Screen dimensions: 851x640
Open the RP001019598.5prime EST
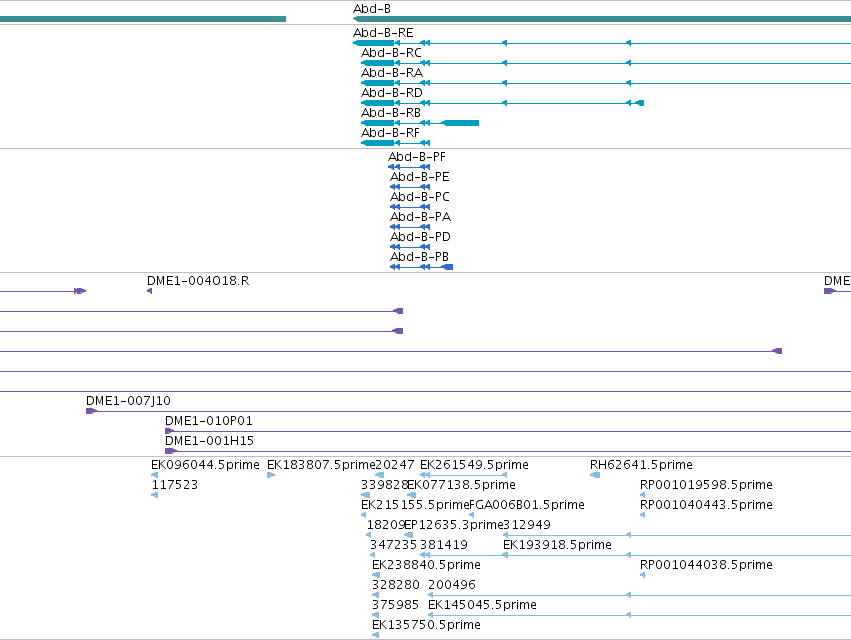tap(706, 485)
